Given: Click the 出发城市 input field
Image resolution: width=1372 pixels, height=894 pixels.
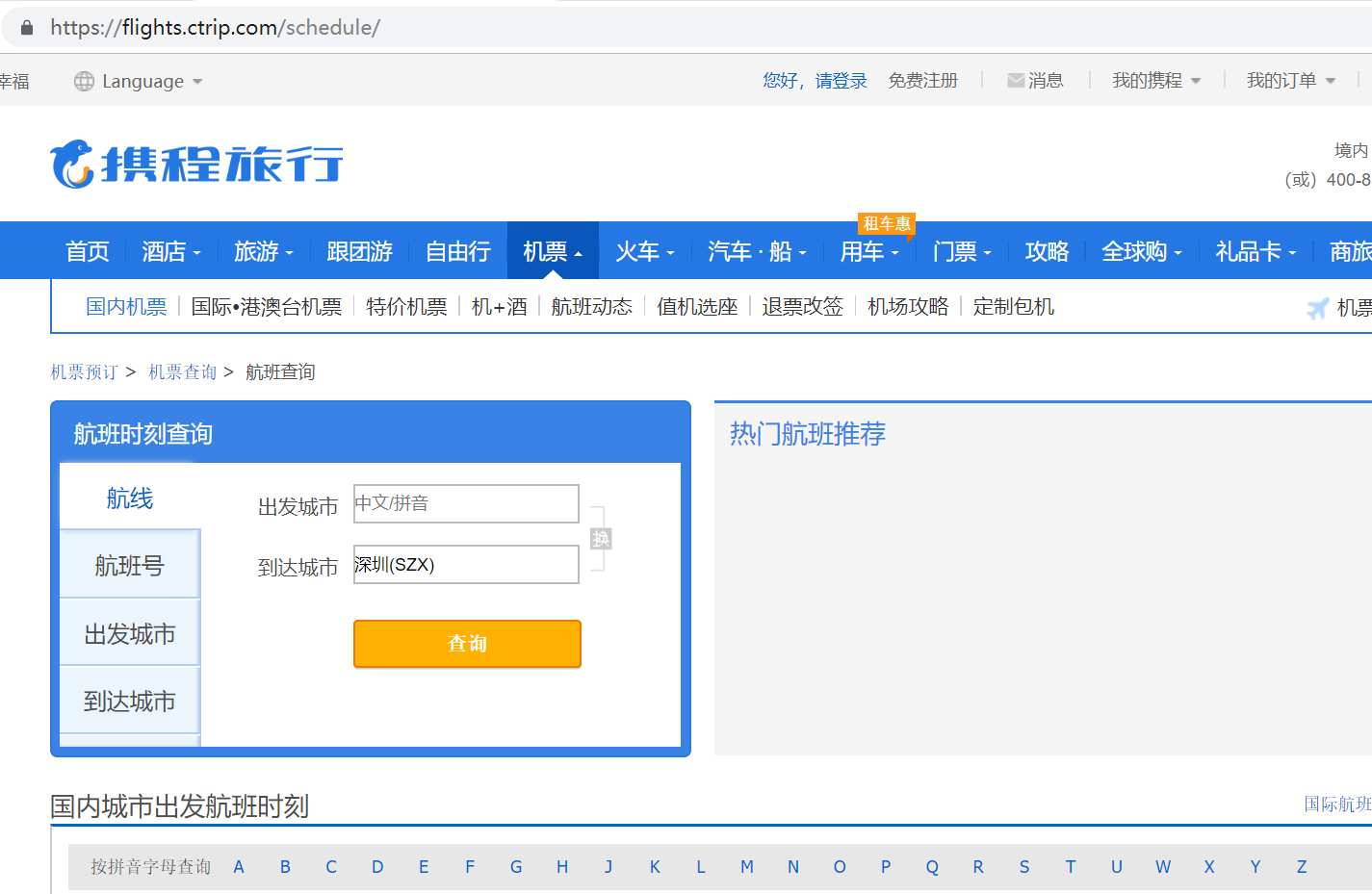Looking at the screenshot, I should pyautogui.click(x=466, y=503).
